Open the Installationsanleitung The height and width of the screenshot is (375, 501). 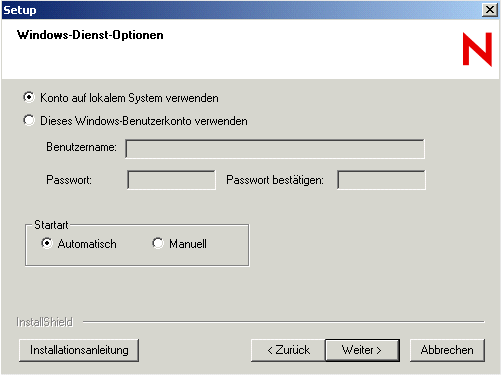tap(79, 350)
